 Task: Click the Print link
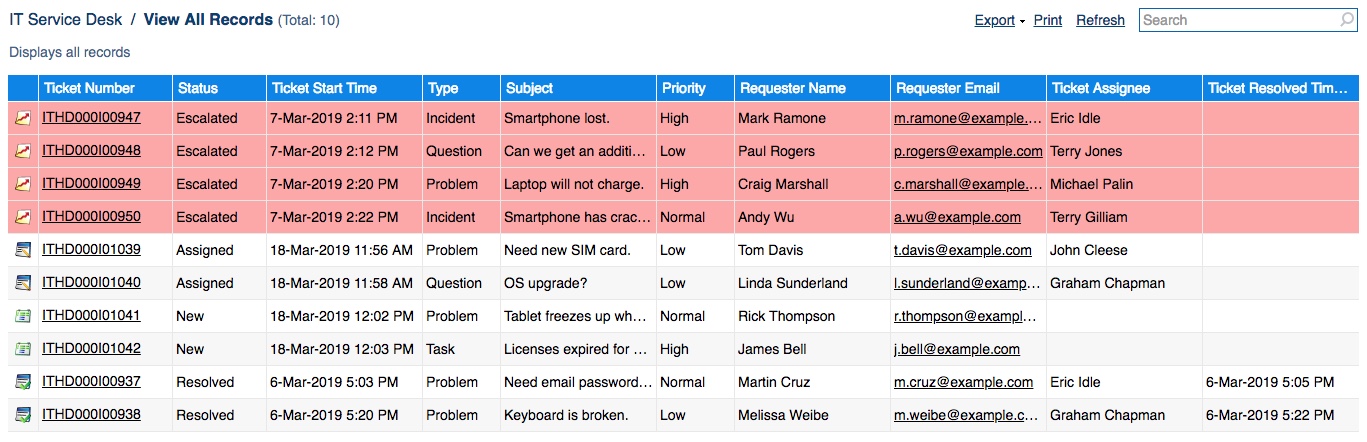(x=1048, y=20)
